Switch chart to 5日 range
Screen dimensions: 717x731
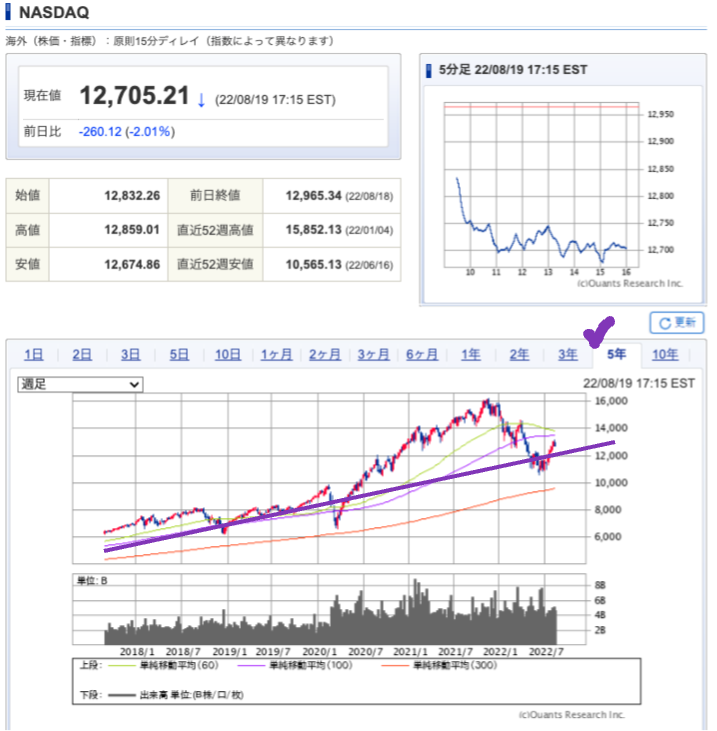[x=179, y=355]
